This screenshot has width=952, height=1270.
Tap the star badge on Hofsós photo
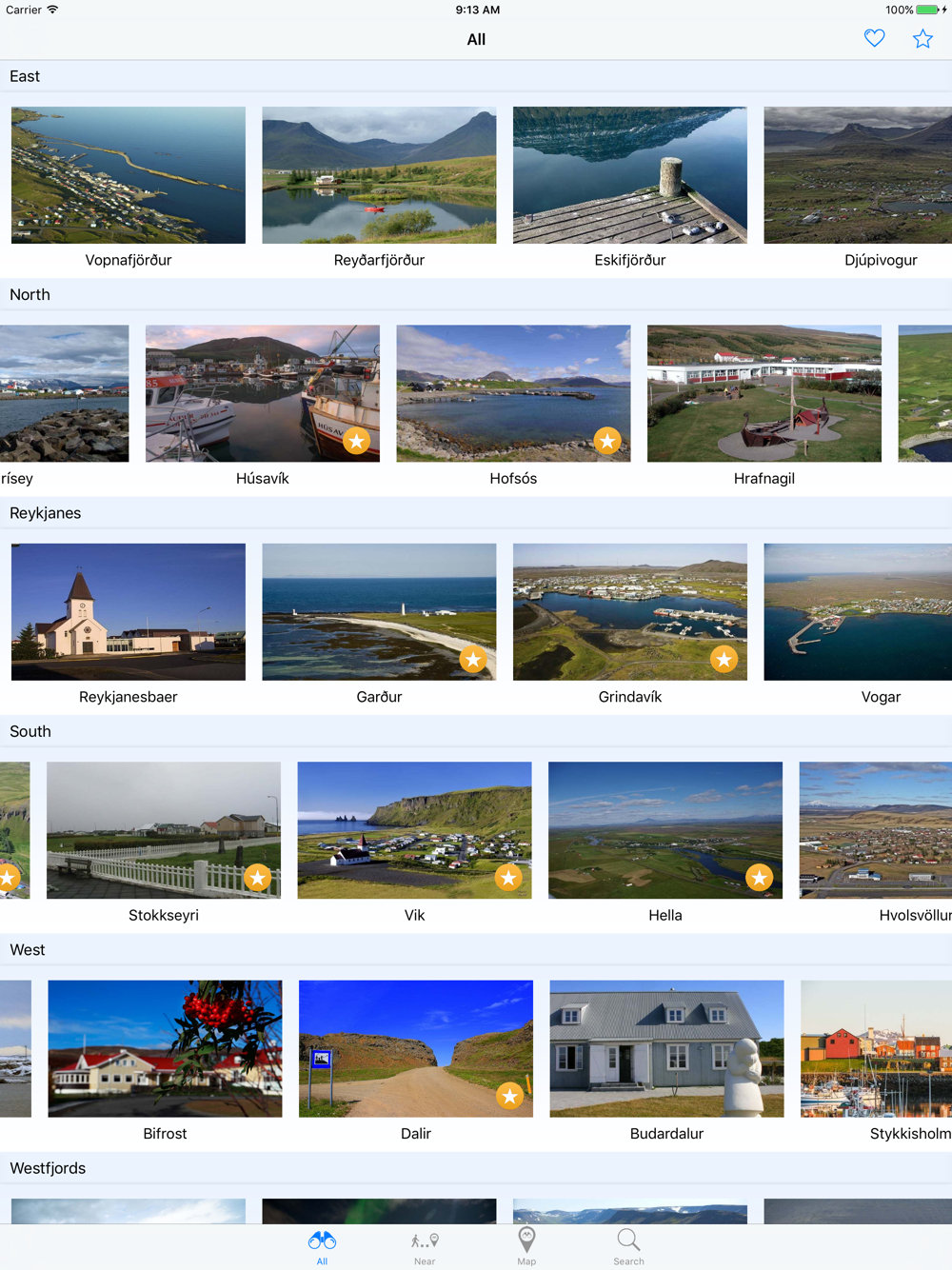click(607, 441)
